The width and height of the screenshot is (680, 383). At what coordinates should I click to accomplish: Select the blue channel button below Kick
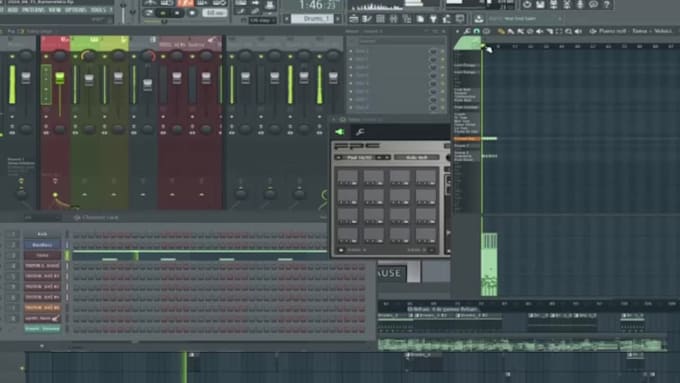click(x=42, y=245)
